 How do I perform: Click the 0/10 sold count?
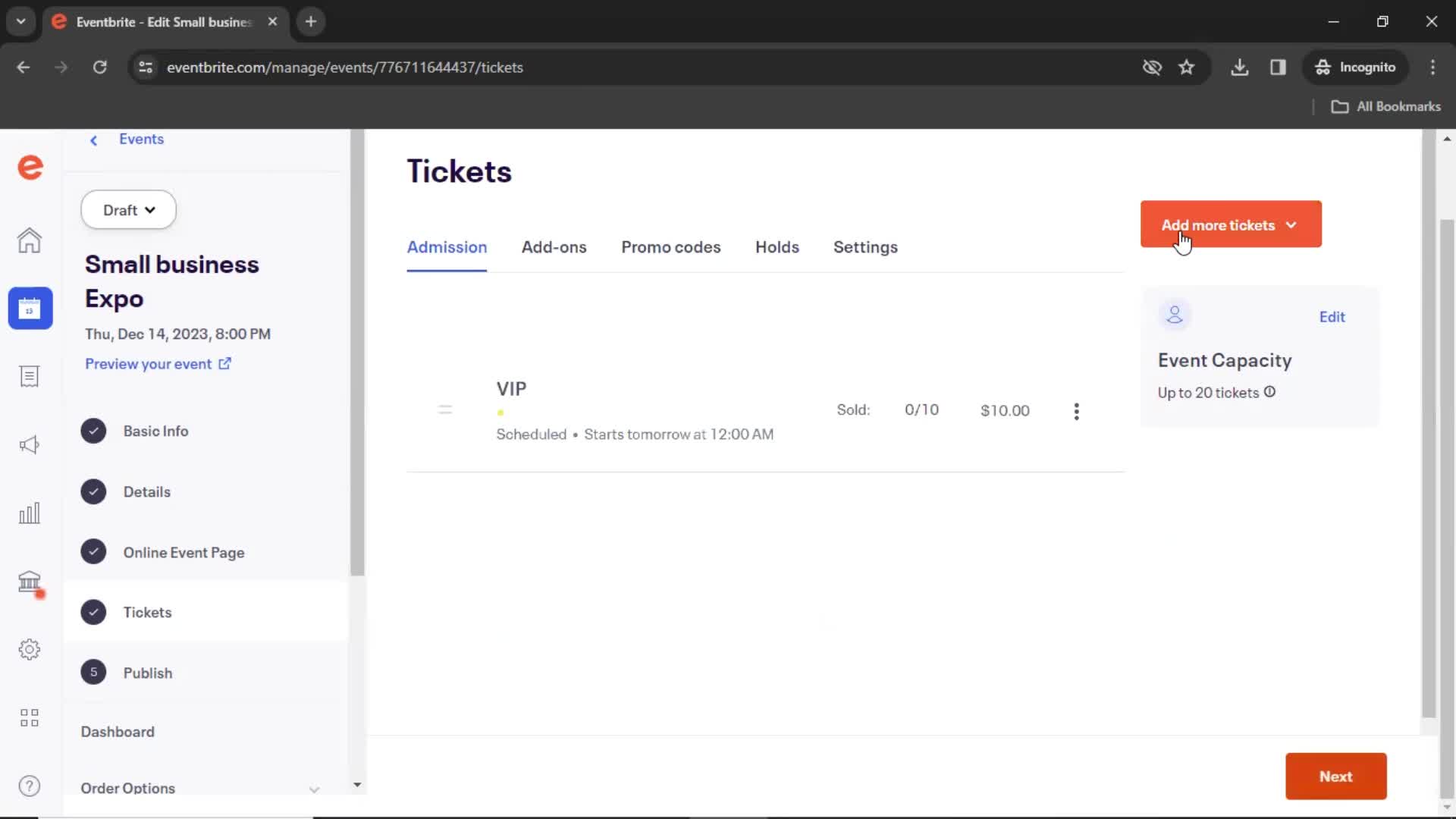(x=921, y=409)
